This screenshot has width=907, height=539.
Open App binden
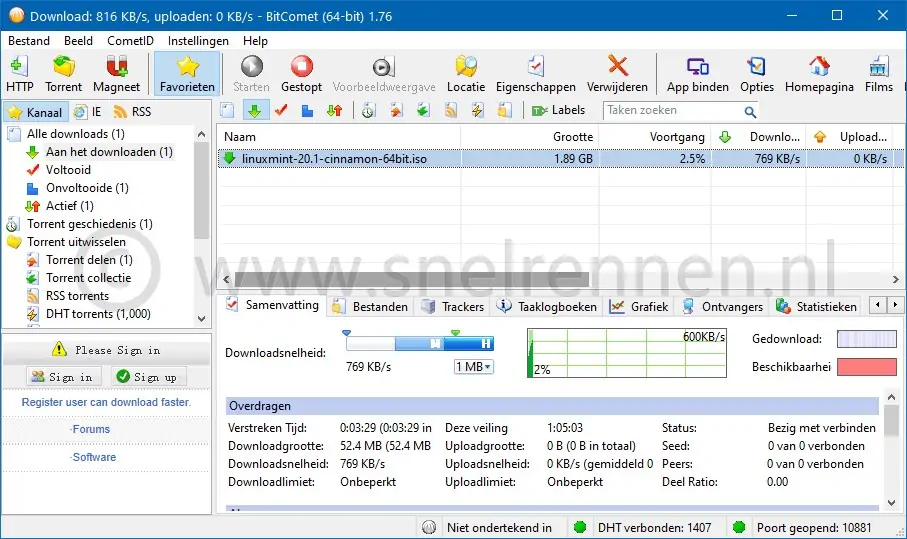[x=698, y=73]
